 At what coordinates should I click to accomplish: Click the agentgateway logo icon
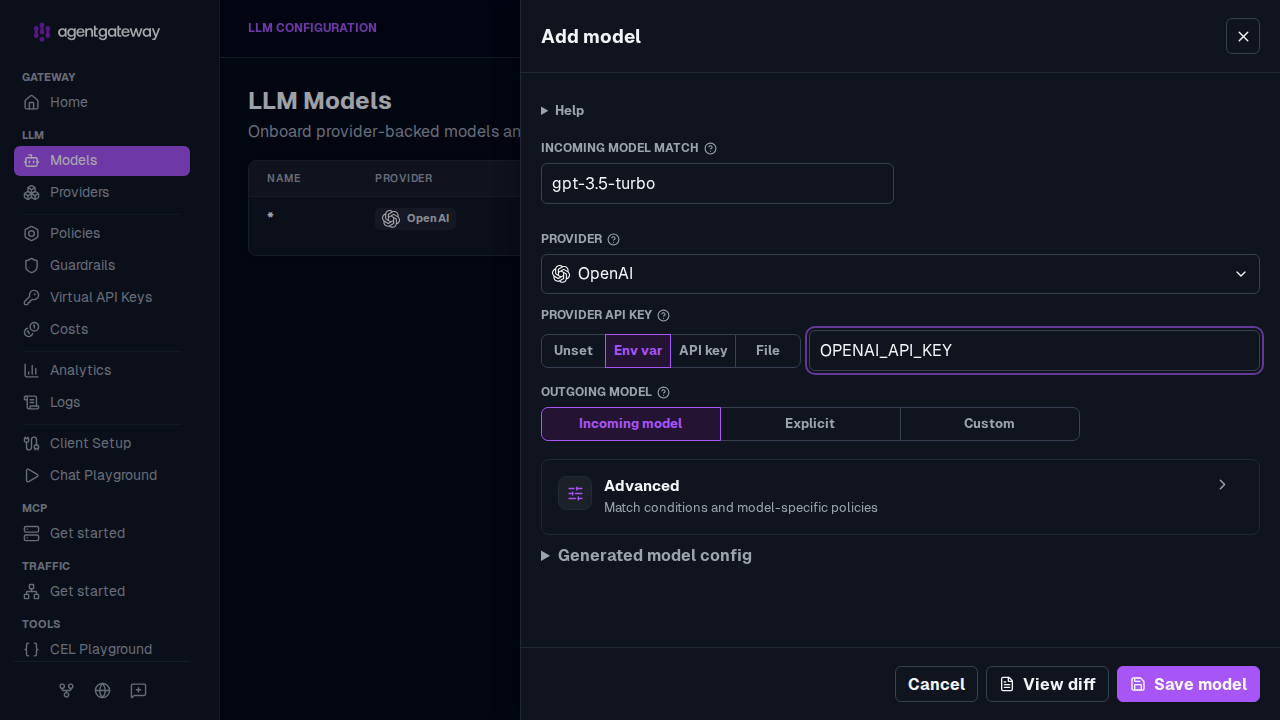coord(41,32)
